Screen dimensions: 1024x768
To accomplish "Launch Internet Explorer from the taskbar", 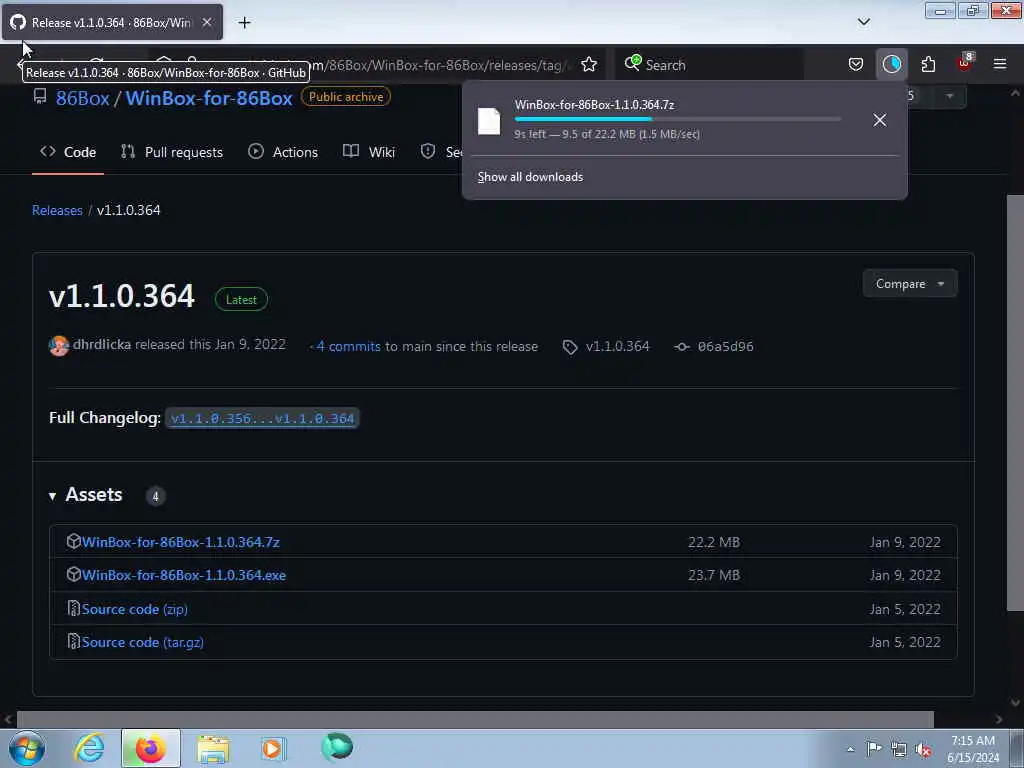I will pos(88,748).
